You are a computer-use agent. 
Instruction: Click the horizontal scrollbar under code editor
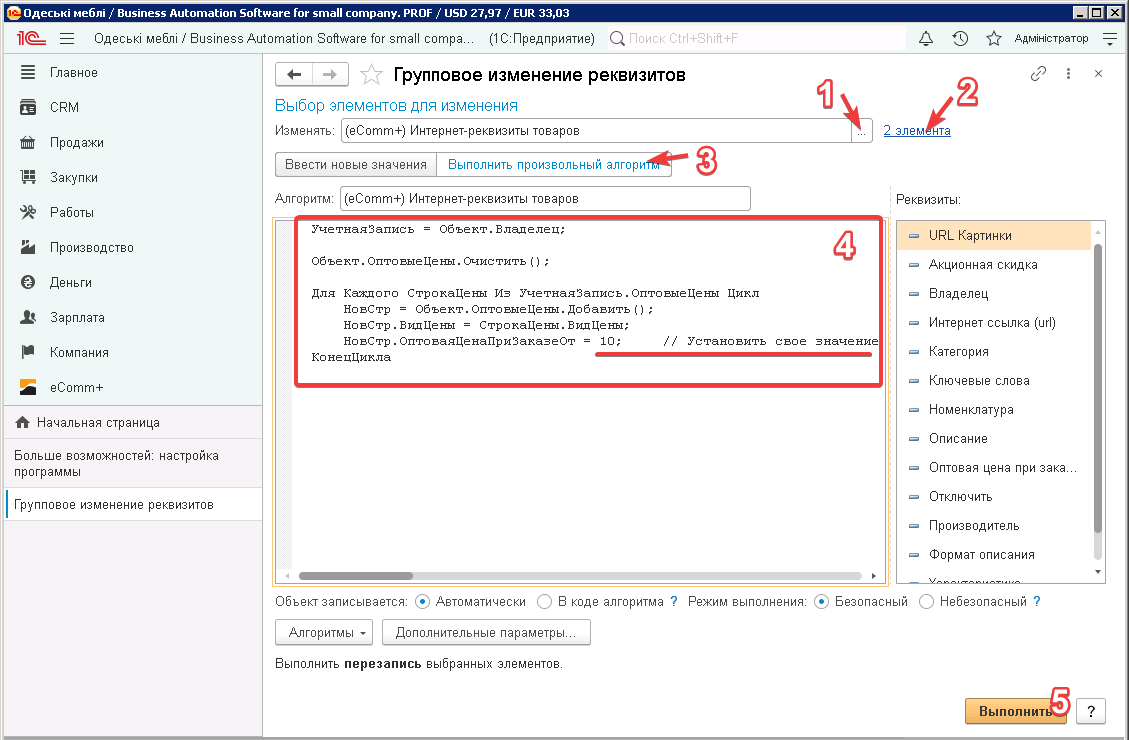coord(580,576)
